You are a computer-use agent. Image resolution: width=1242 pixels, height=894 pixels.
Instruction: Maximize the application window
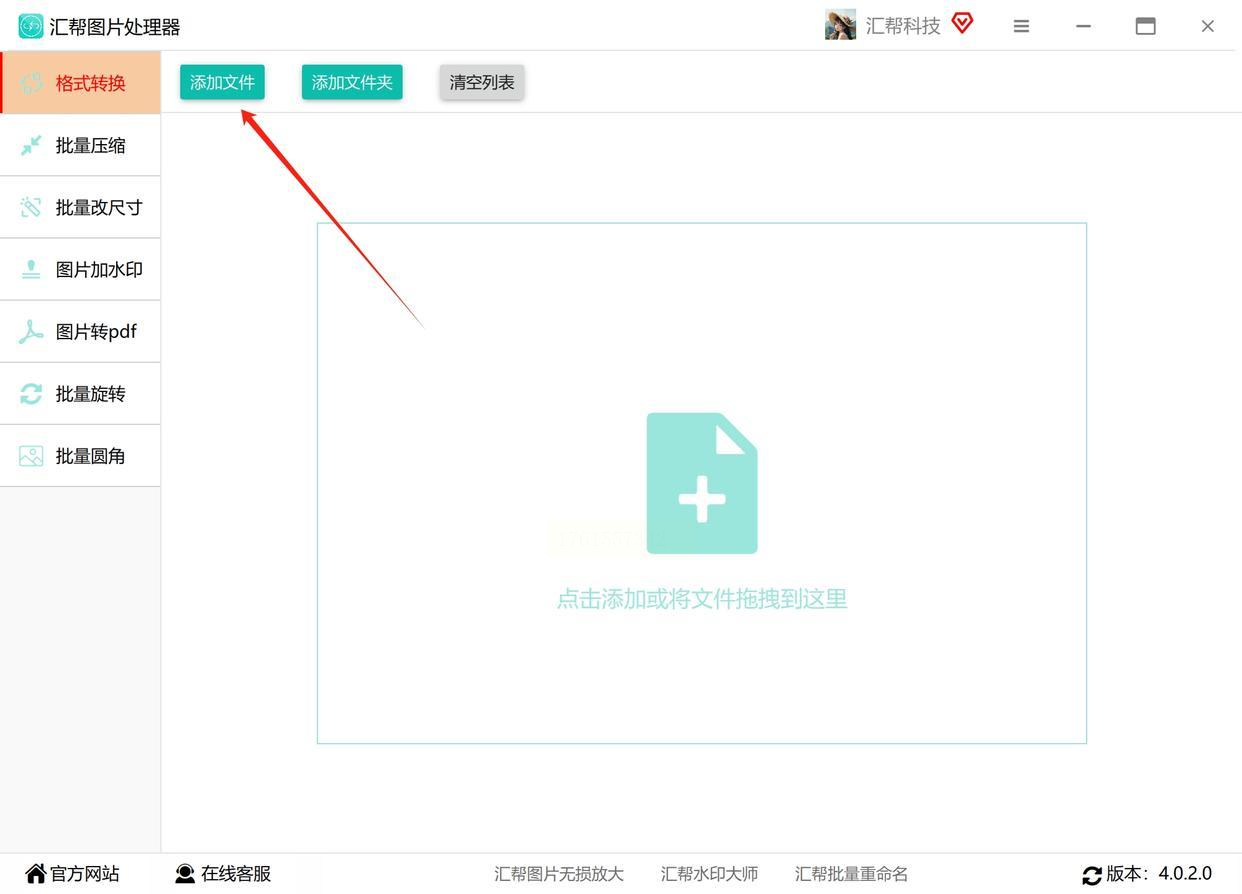[1146, 27]
